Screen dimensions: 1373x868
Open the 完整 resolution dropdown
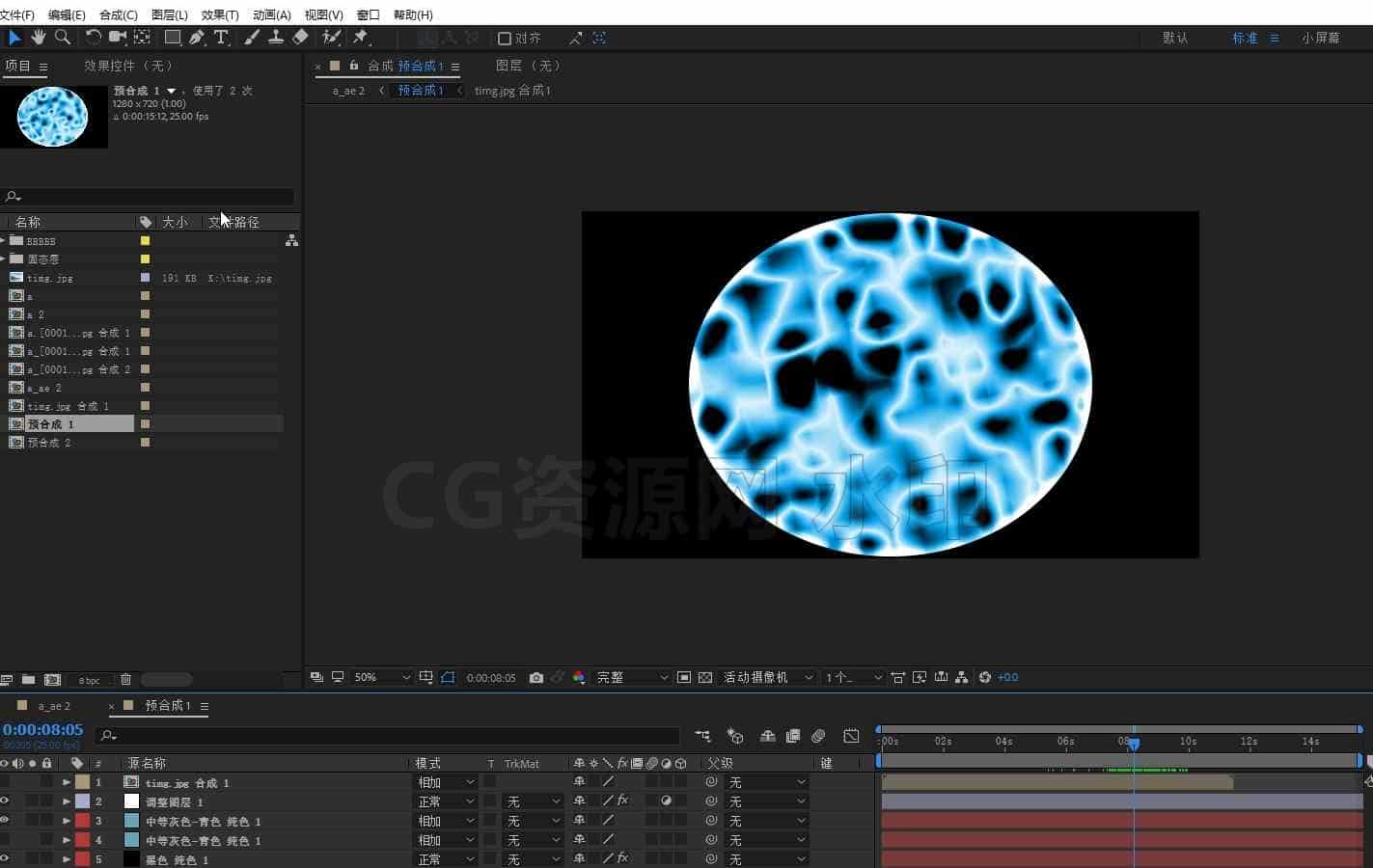tap(632, 678)
